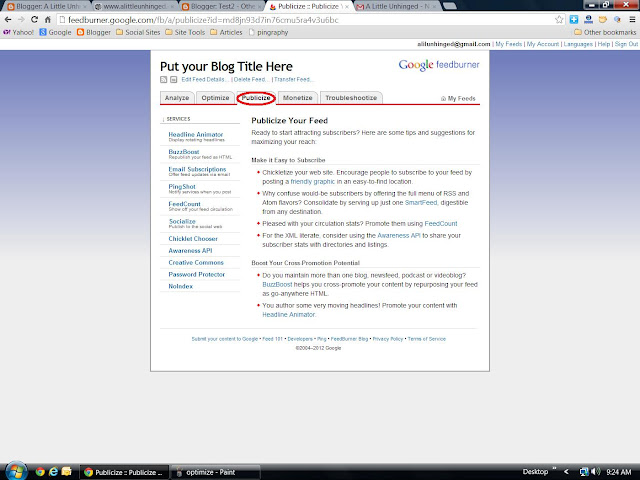Switch to the Gmail A Little Unhinged tab

(398, 7)
